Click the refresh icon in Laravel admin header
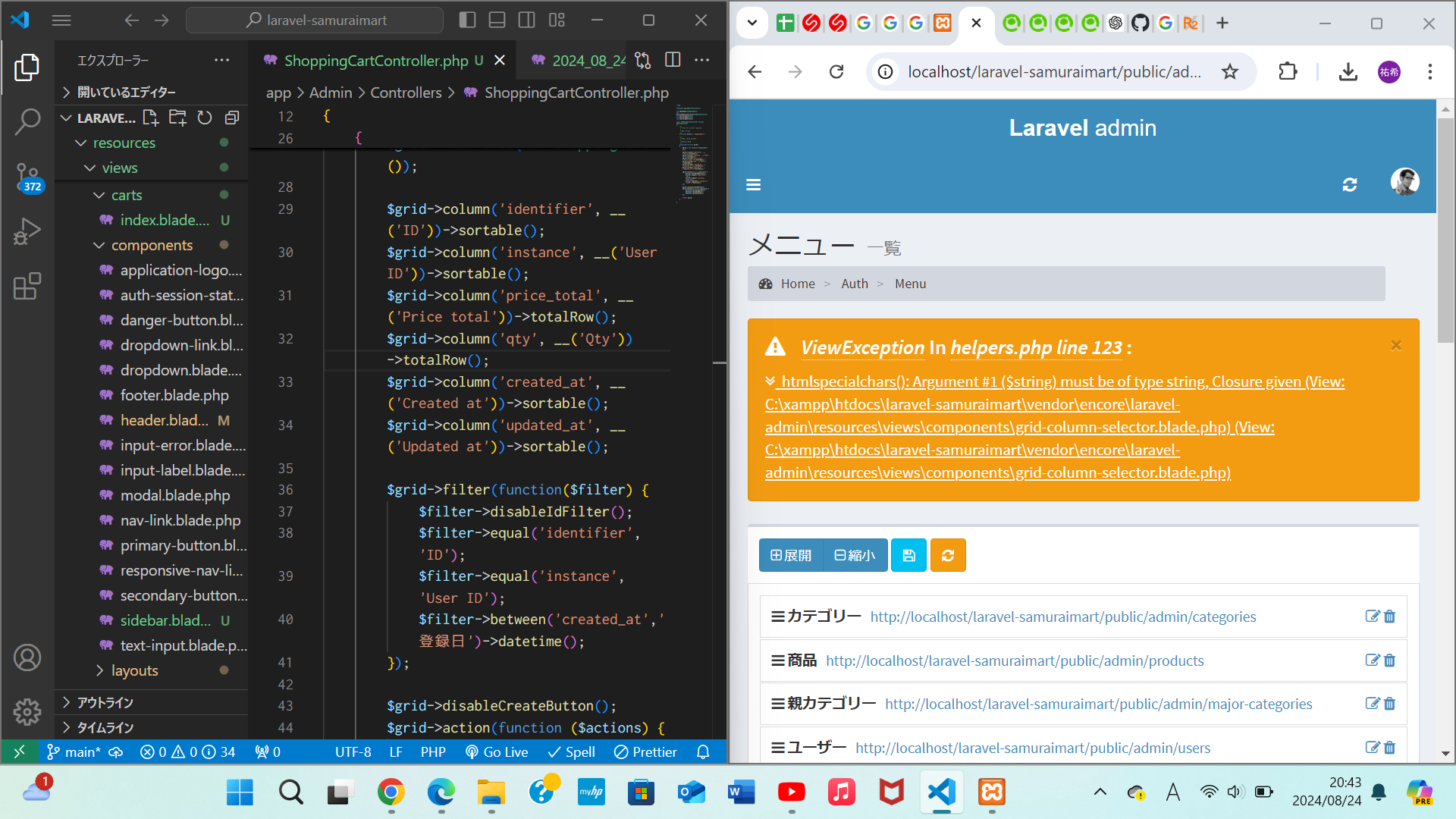 [1350, 184]
